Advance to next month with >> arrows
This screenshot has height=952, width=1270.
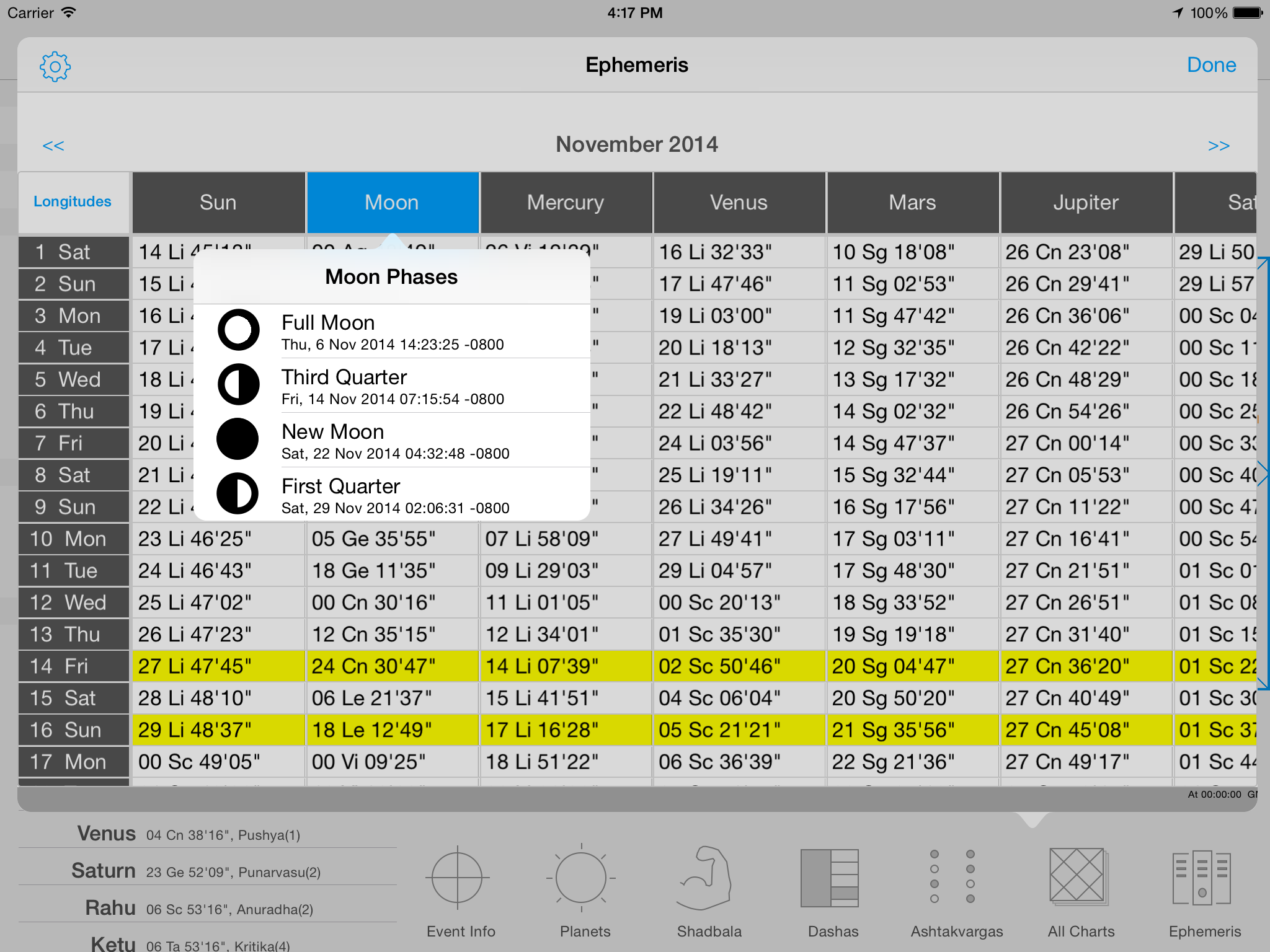pos(1219,146)
